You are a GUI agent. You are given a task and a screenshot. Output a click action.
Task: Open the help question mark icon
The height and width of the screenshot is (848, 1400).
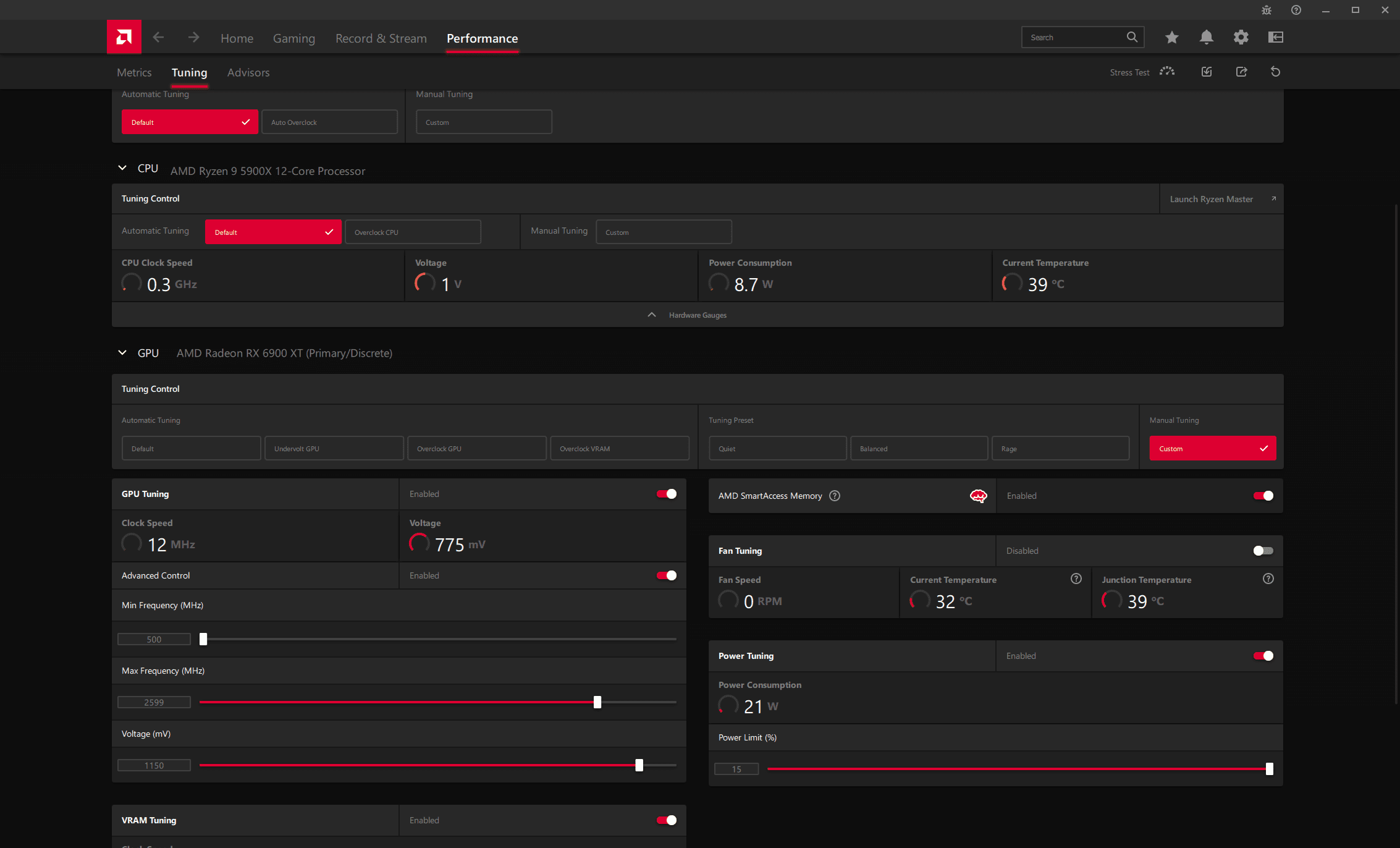coord(1296,10)
